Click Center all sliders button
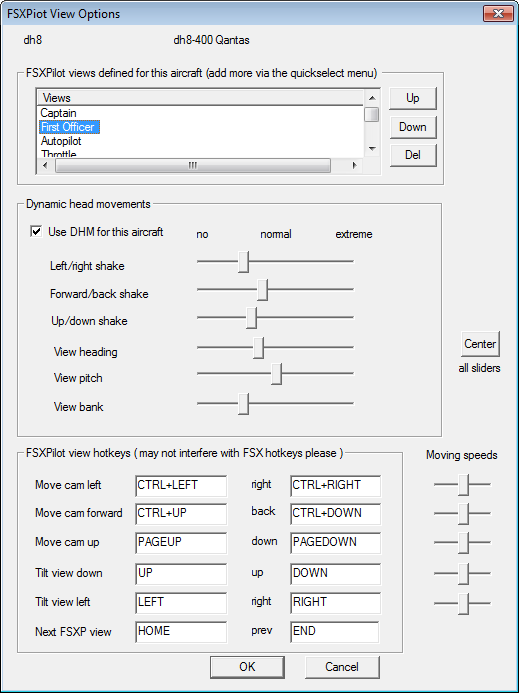 pos(480,344)
